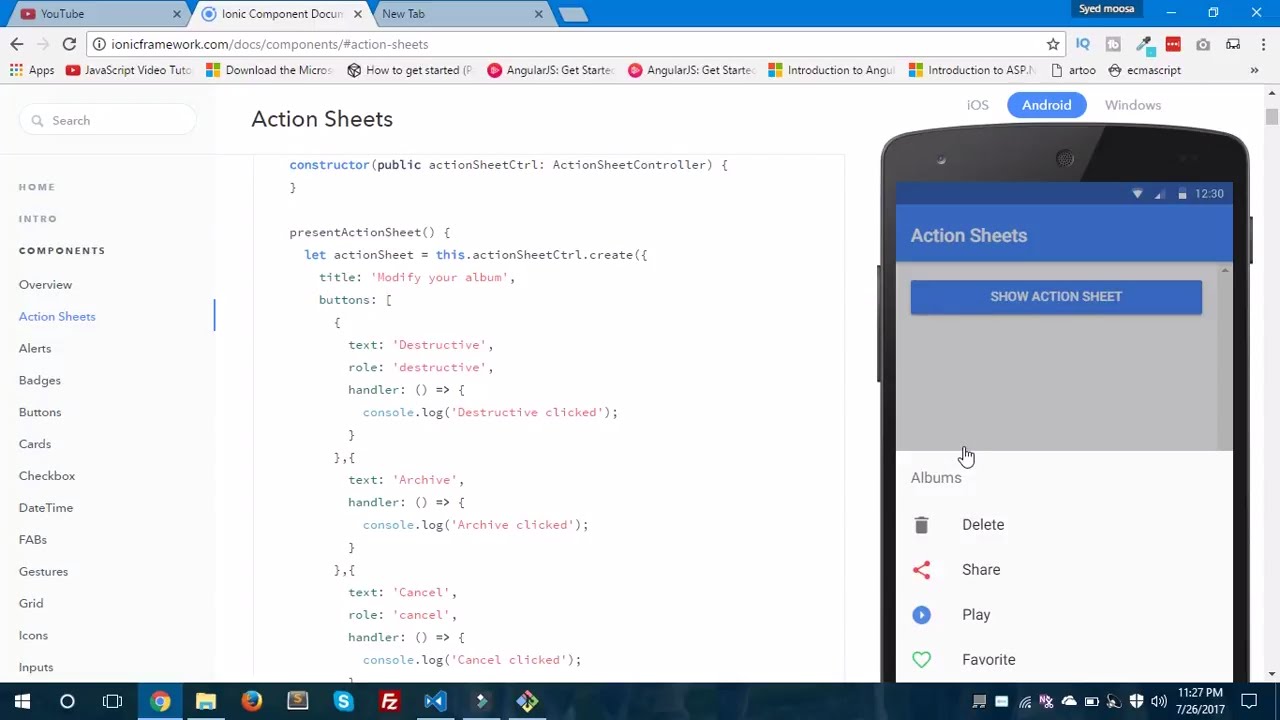Viewport: 1280px width, 720px height.
Task: Go to the Icons docs page
Action: pyautogui.click(x=33, y=636)
